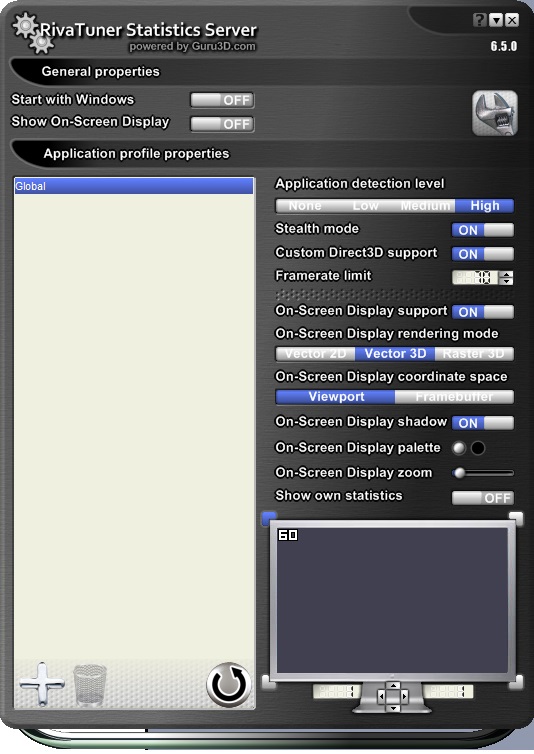
Task: Click the right OSD position coordinate field
Action: (448, 692)
